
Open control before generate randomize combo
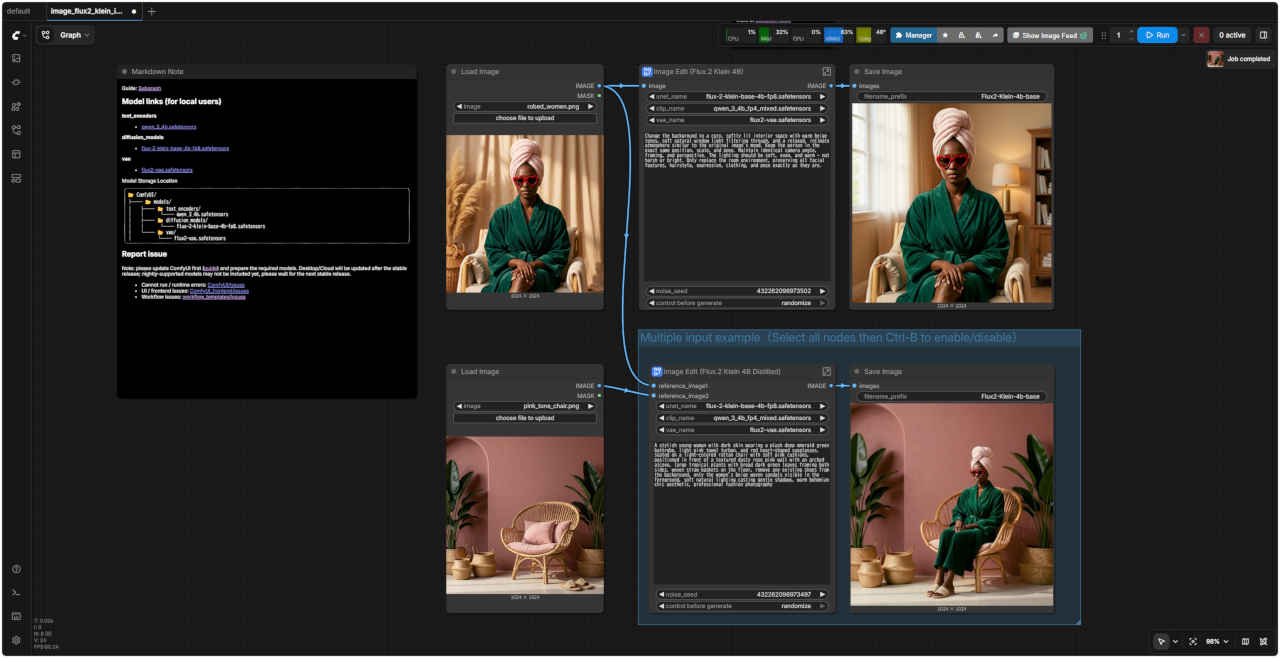(738, 303)
